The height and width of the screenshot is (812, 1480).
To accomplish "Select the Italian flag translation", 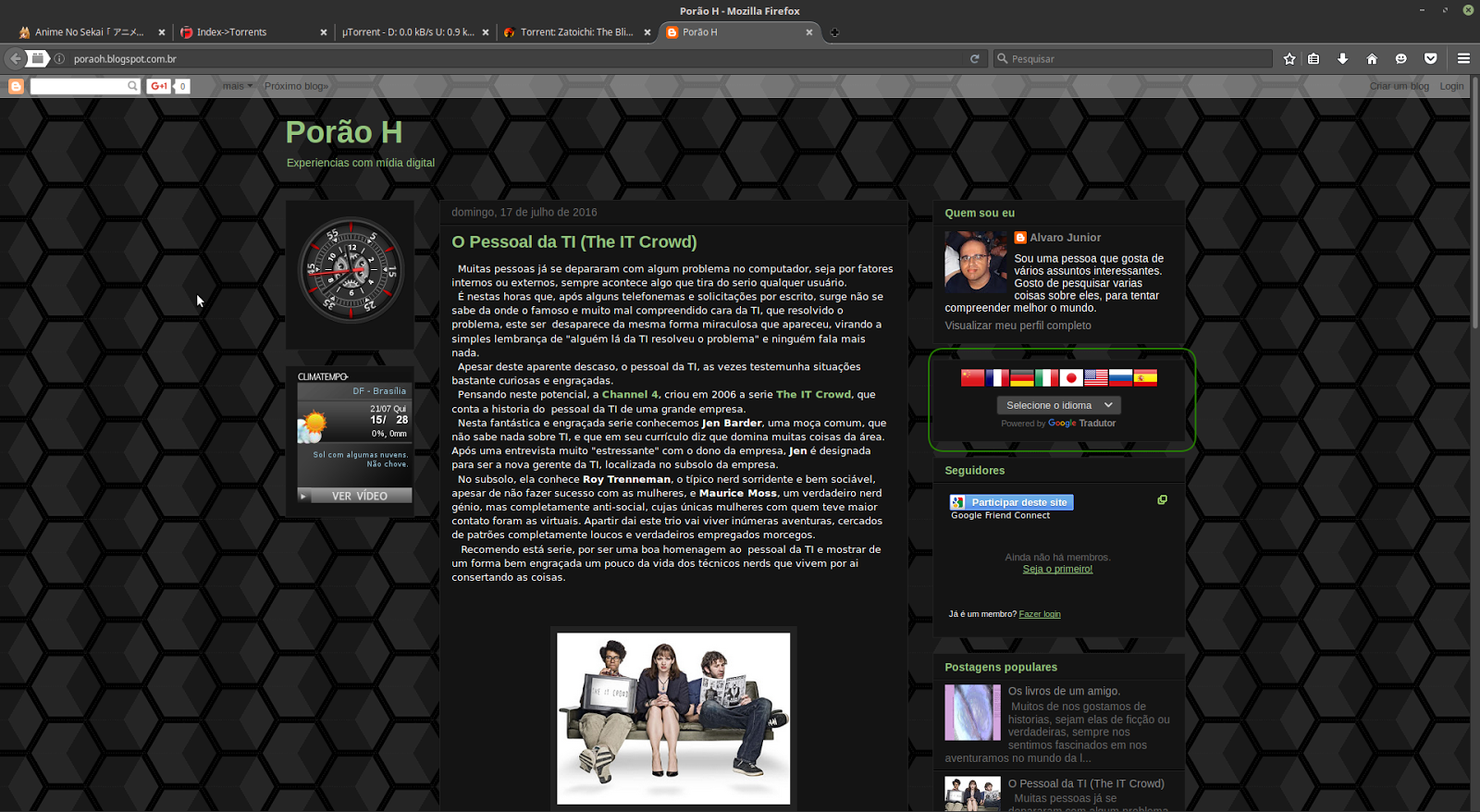I will click(x=1046, y=377).
